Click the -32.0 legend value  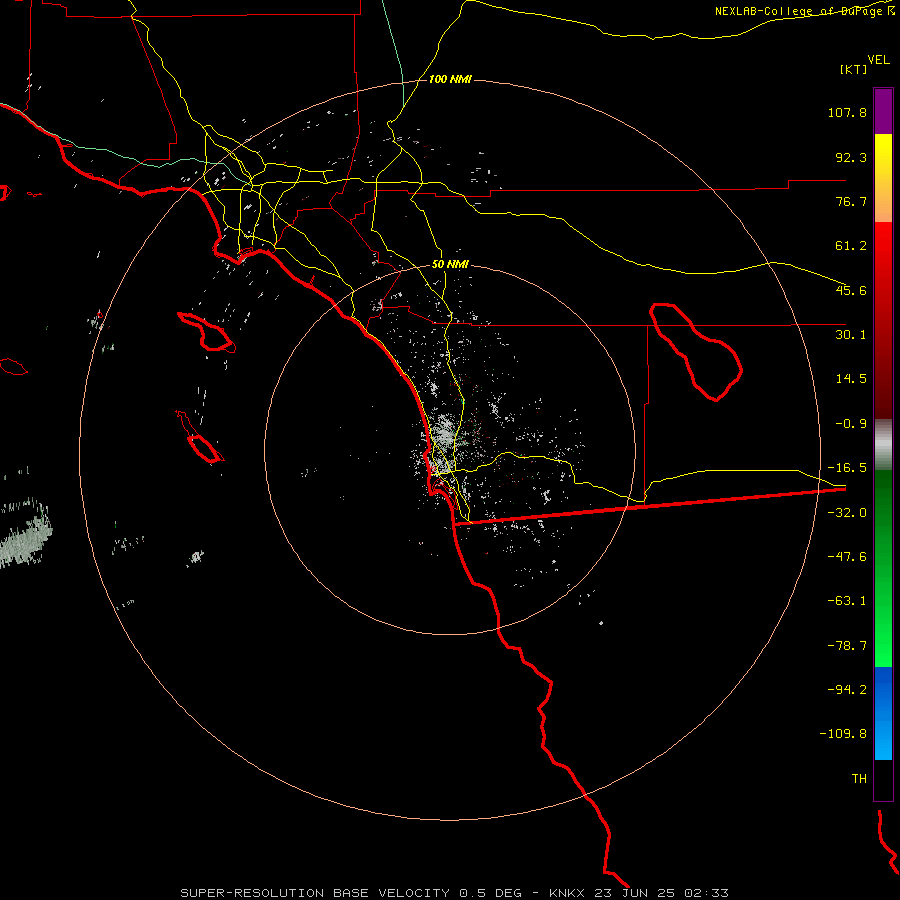click(x=847, y=513)
